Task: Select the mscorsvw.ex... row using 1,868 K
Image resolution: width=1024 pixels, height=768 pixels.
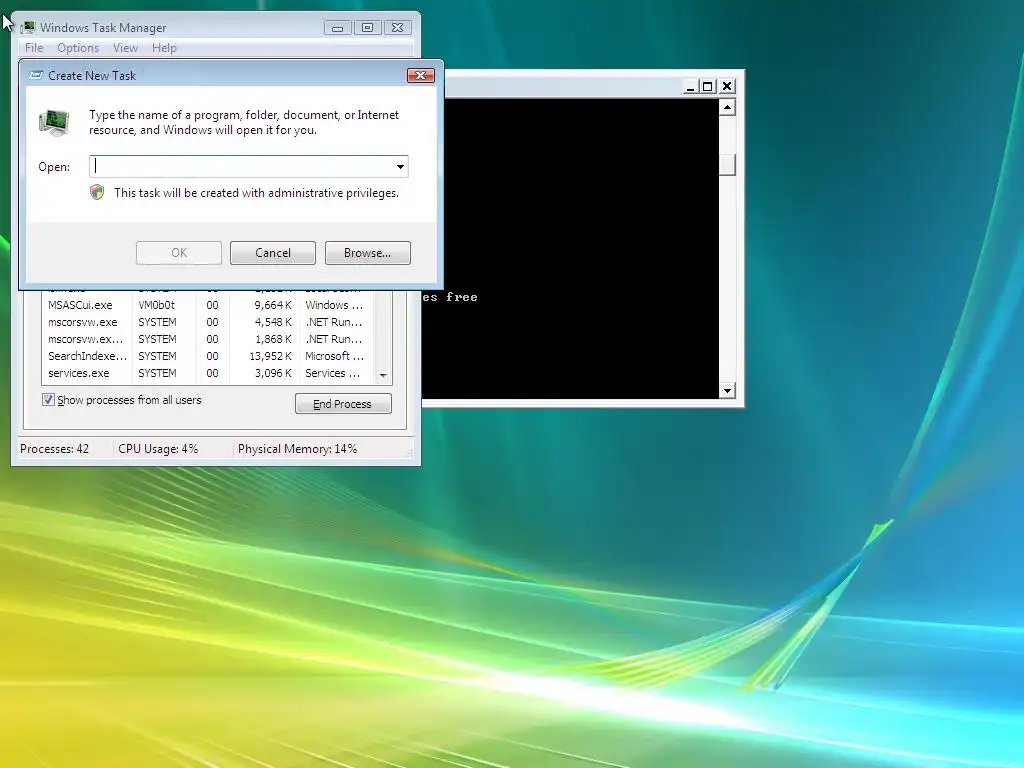Action: click(x=209, y=339)
